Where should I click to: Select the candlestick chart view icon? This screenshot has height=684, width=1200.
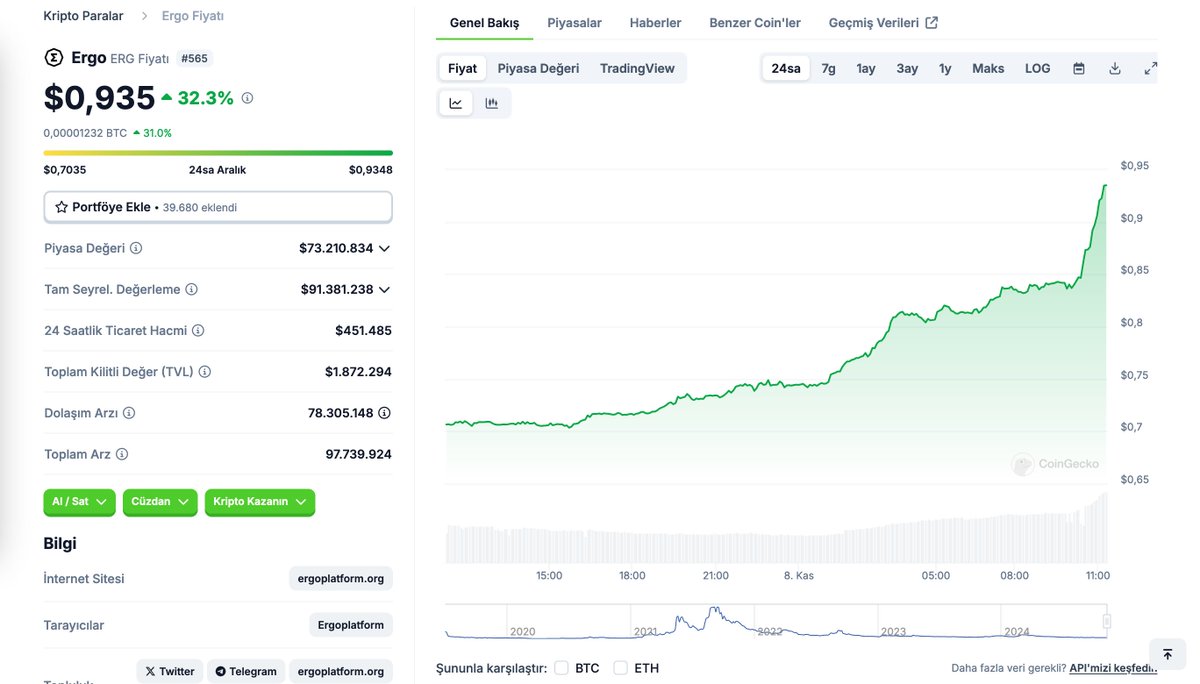(x=491, y=103)
